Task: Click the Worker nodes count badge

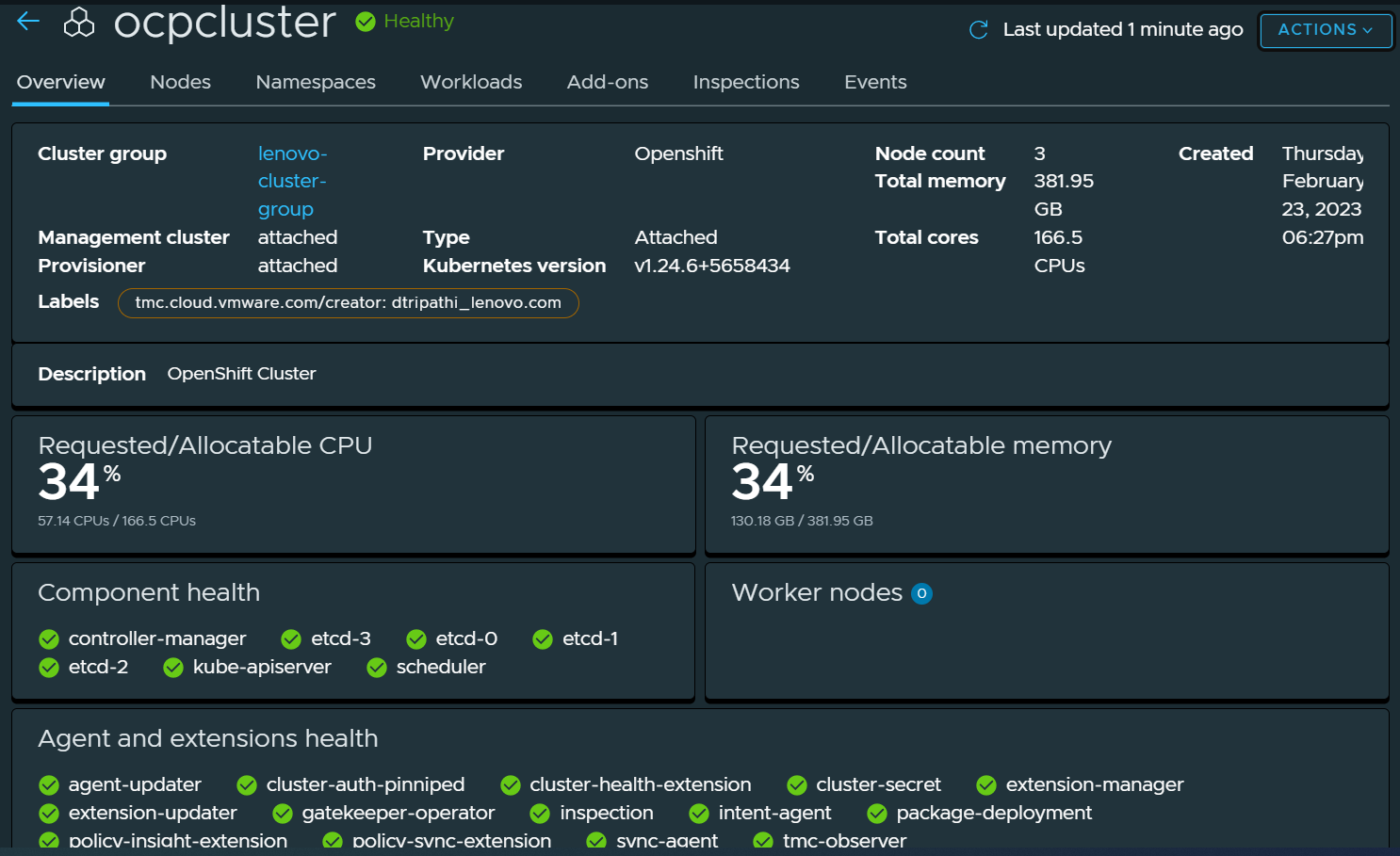Action: pos(921,593)
